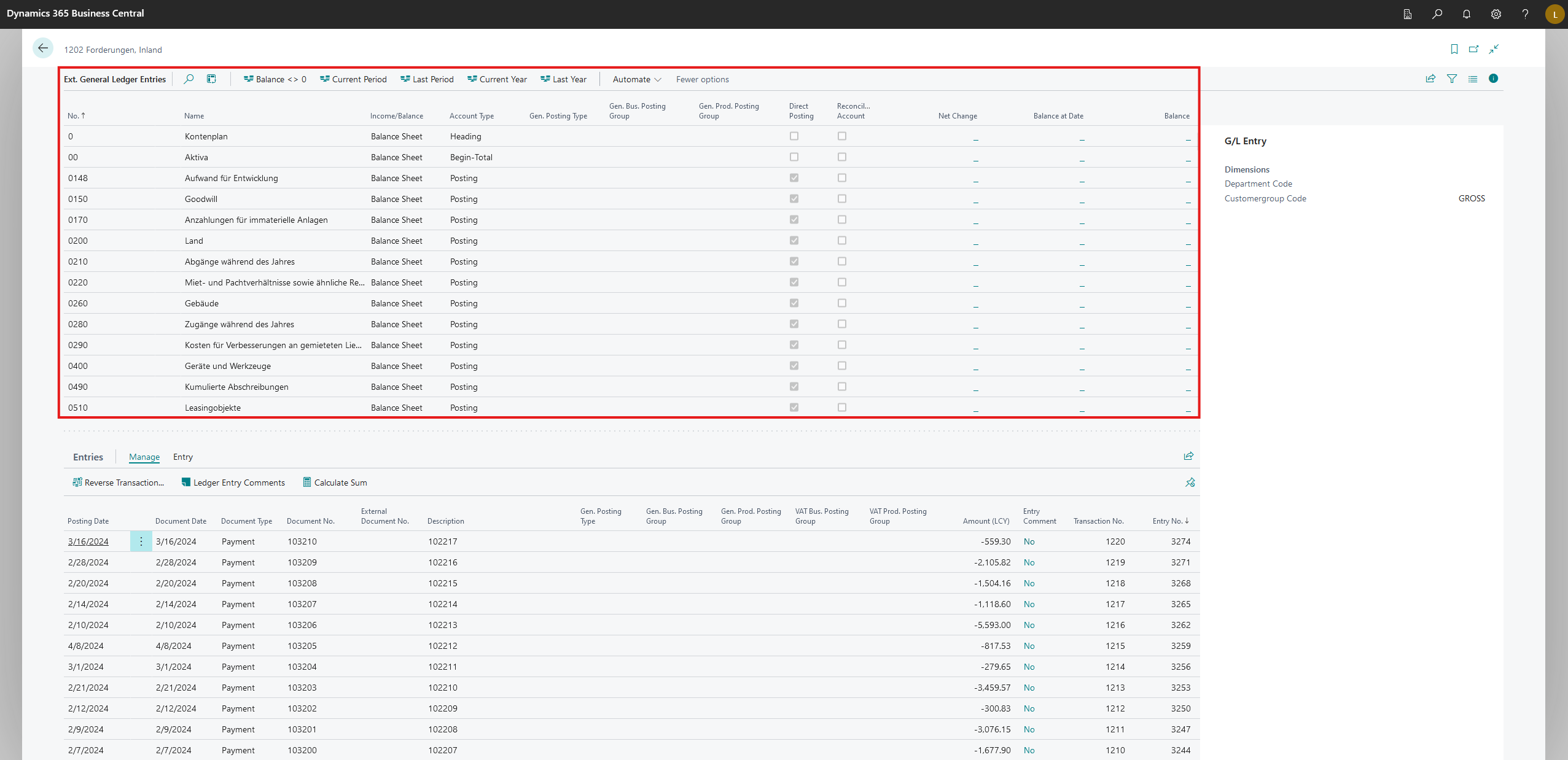Bookmark this page
Viewport: 1568px width, 760px height.
pos(1453,48)
